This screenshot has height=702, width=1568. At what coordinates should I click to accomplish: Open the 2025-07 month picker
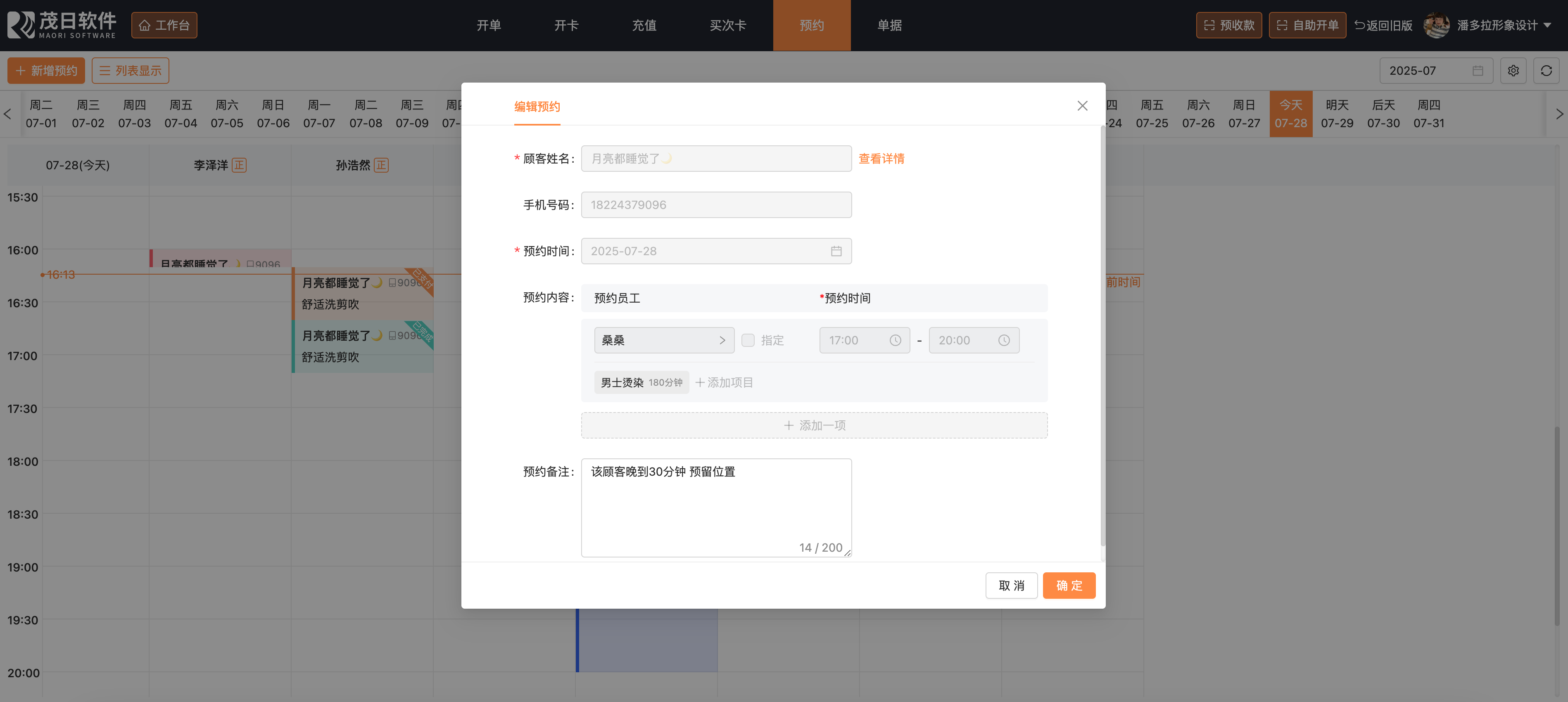pos(1435,71)
